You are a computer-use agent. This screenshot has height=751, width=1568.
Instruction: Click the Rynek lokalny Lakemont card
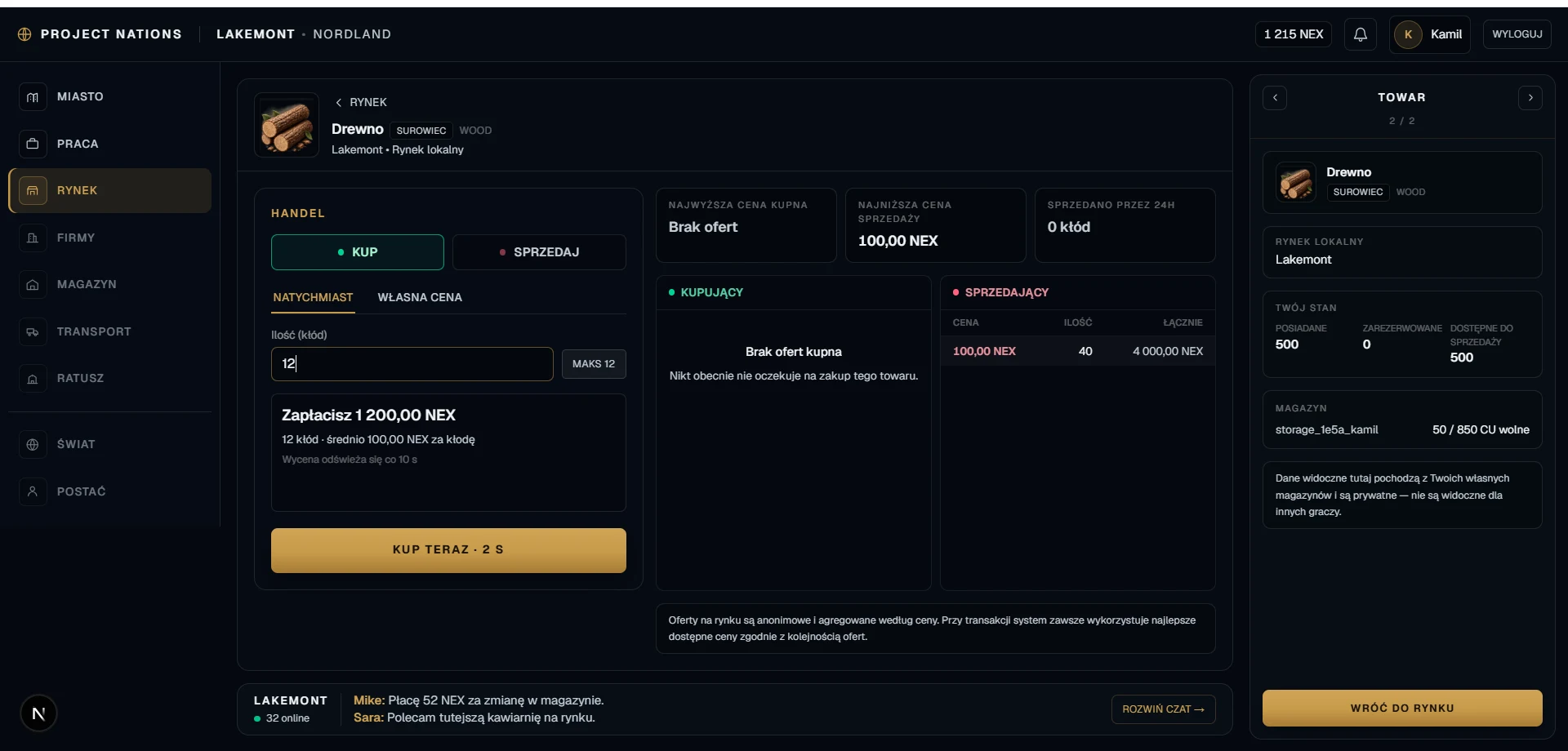(1402, 252)
